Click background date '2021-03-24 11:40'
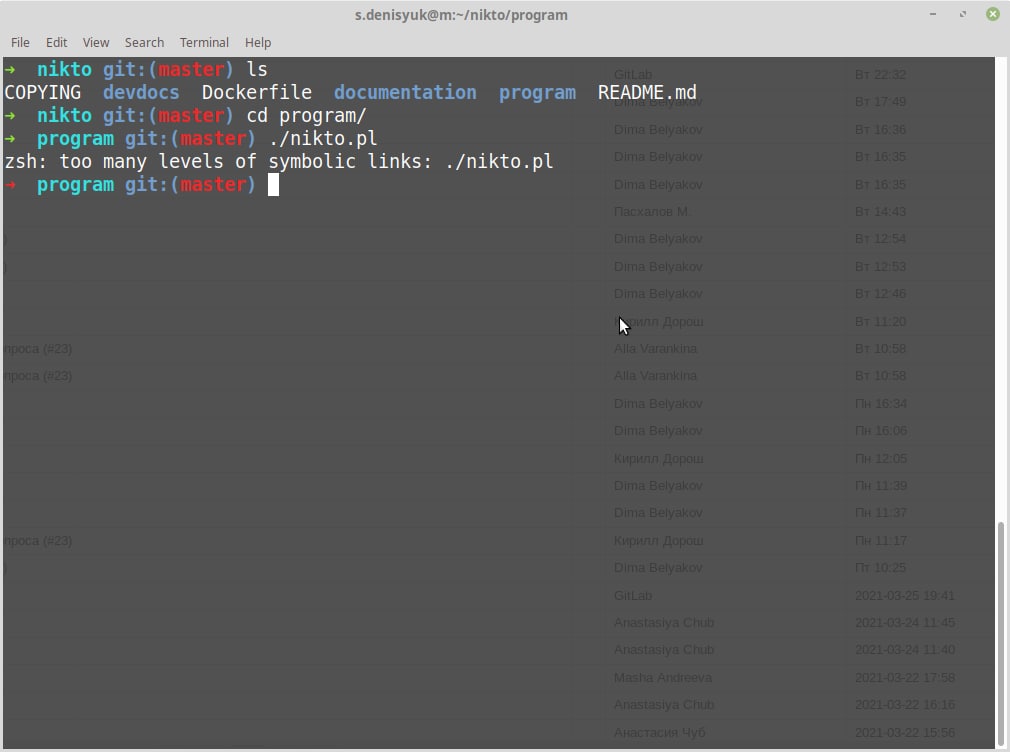 coord(905,650)
